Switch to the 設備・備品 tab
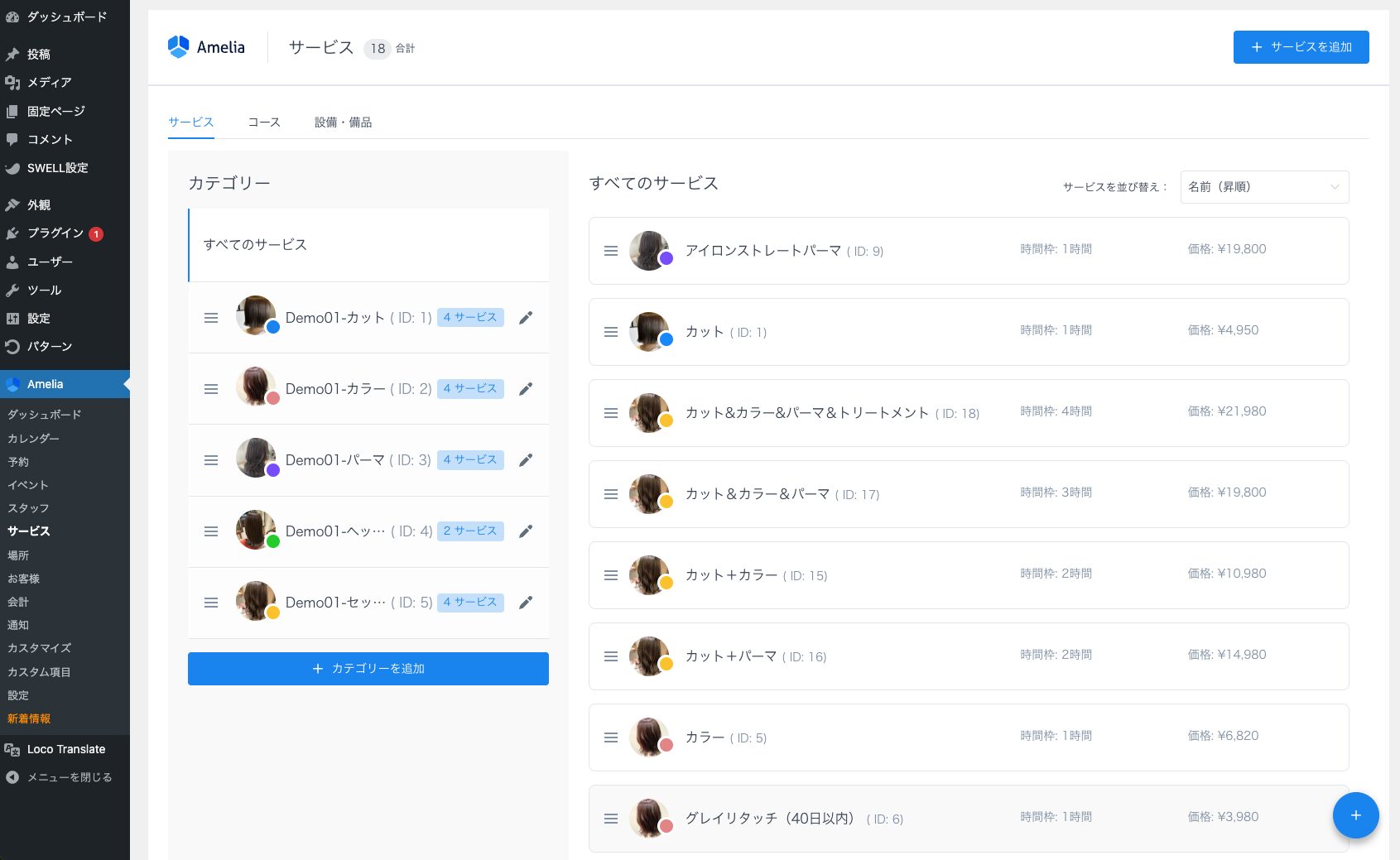The image size is (1400, 860). (x=343, y=123)
